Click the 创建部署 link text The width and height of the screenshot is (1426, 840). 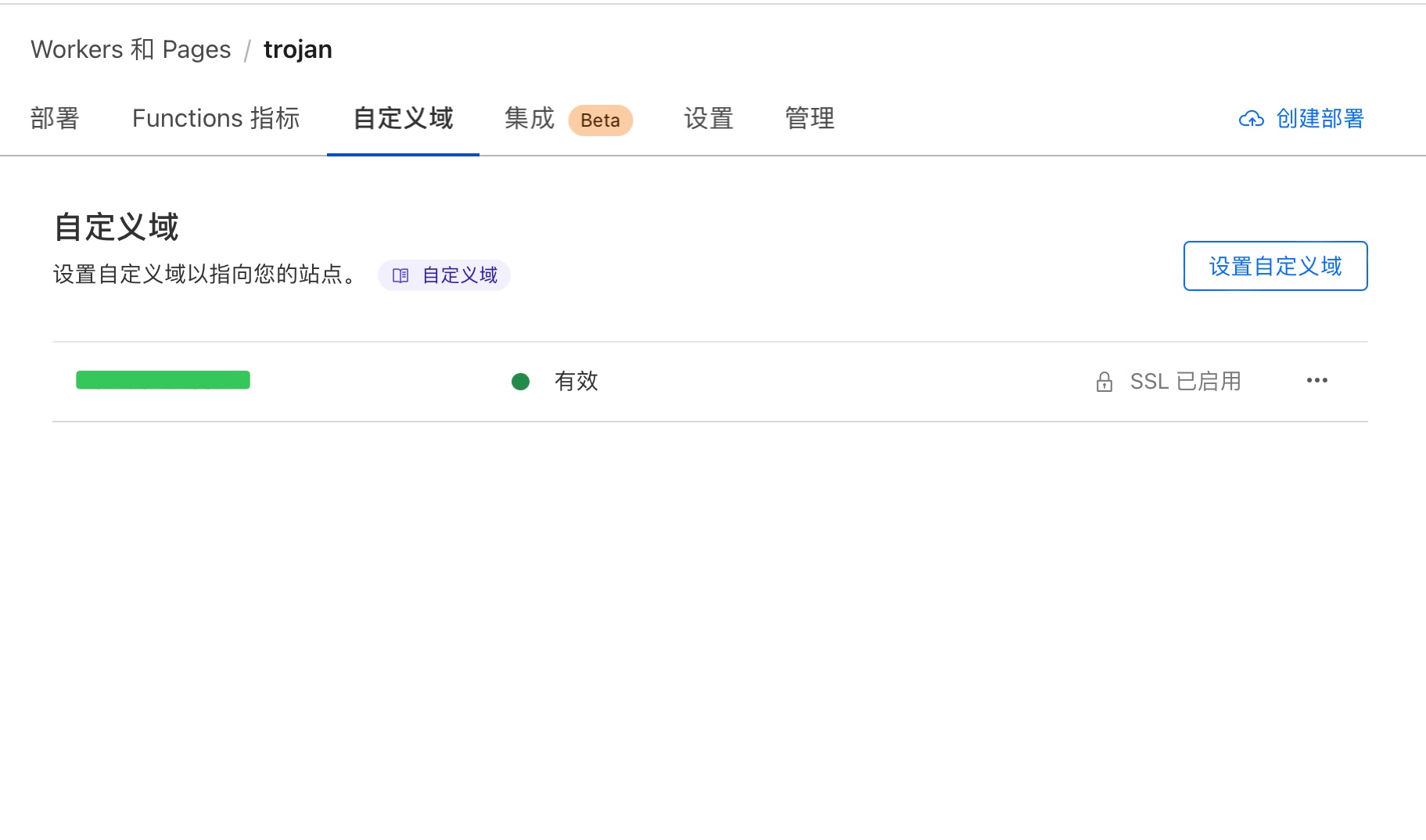pyautogui.click(x=1320, y=119)
